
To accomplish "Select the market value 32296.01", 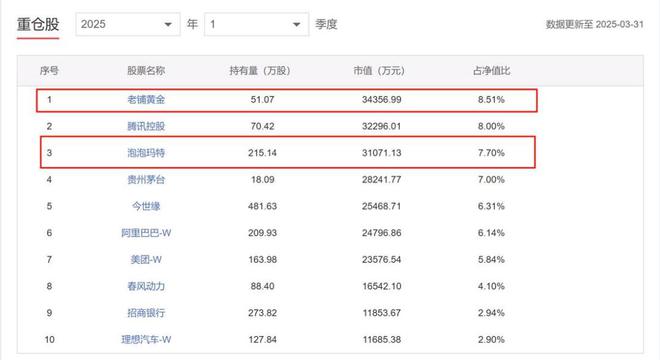I will coord(382,126).
